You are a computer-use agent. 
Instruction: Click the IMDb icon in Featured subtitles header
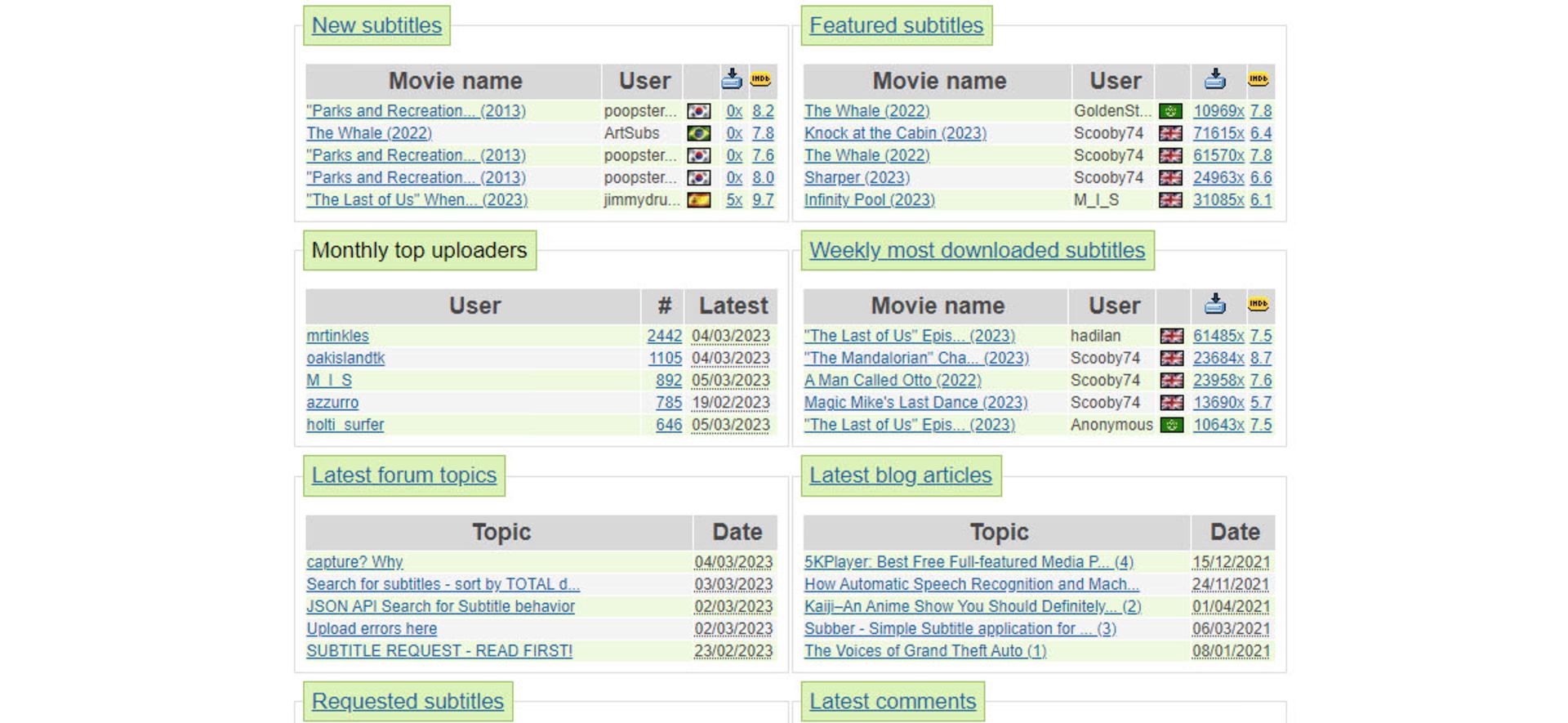point(1258,79)
